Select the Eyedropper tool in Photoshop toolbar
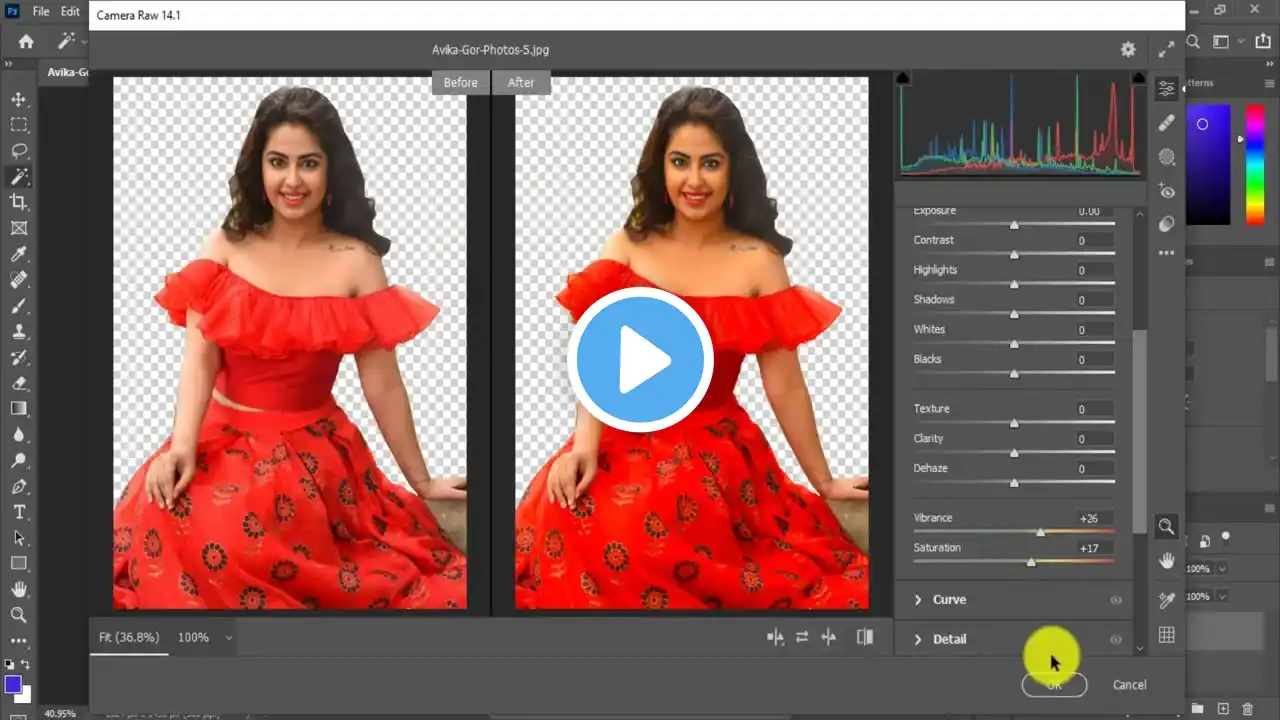 (19, 254)
